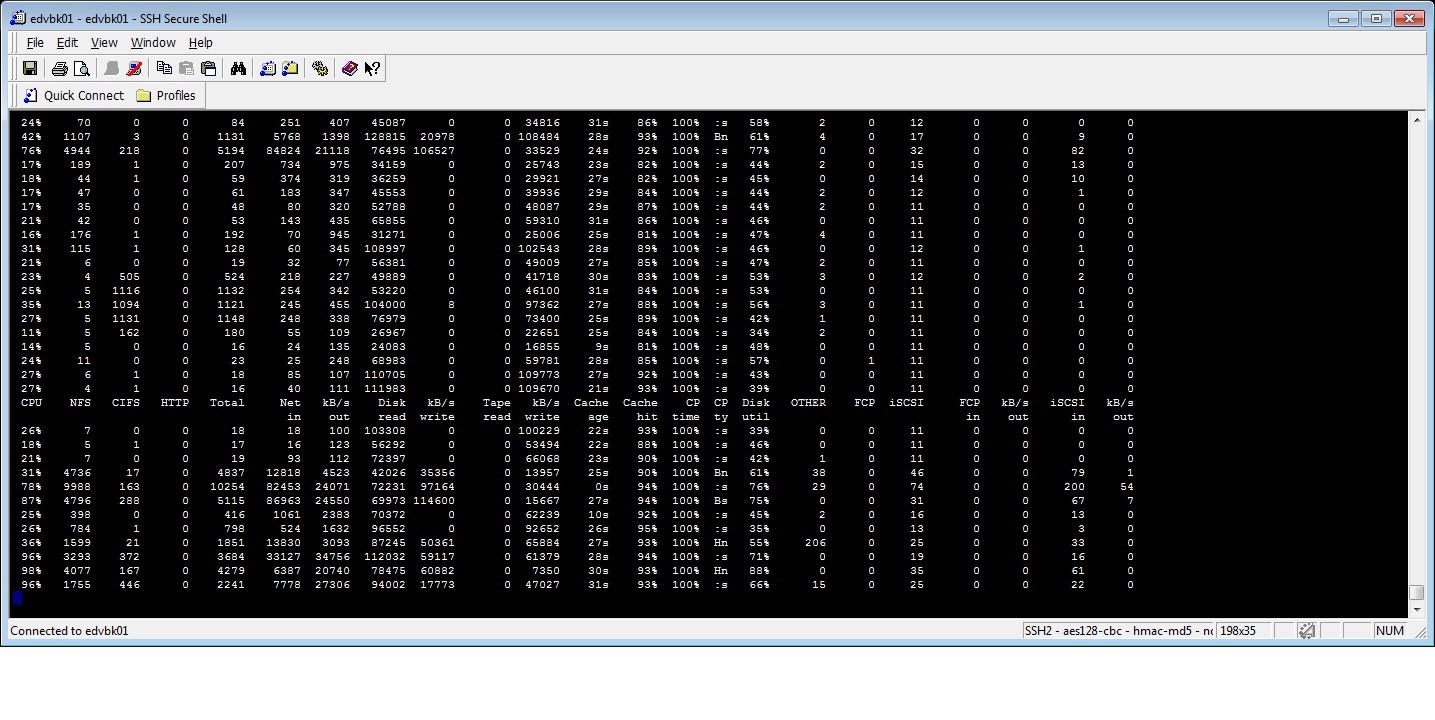Viewport: 1435px width, 720px height.
Task: Click the "OTHER" column header
Action: click(808, 403)
